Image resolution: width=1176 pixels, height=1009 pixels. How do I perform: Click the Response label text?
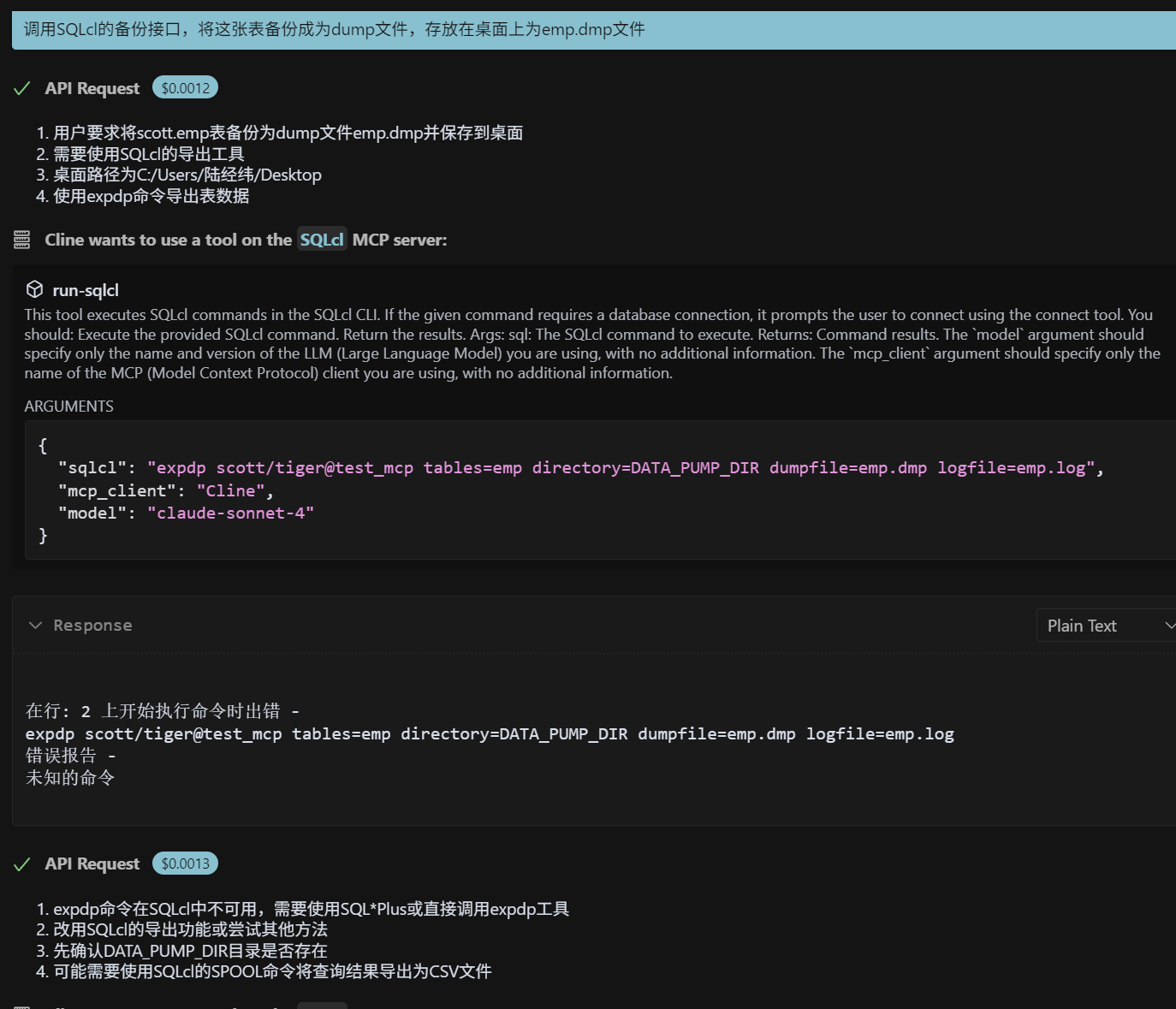tap(92, 626)
